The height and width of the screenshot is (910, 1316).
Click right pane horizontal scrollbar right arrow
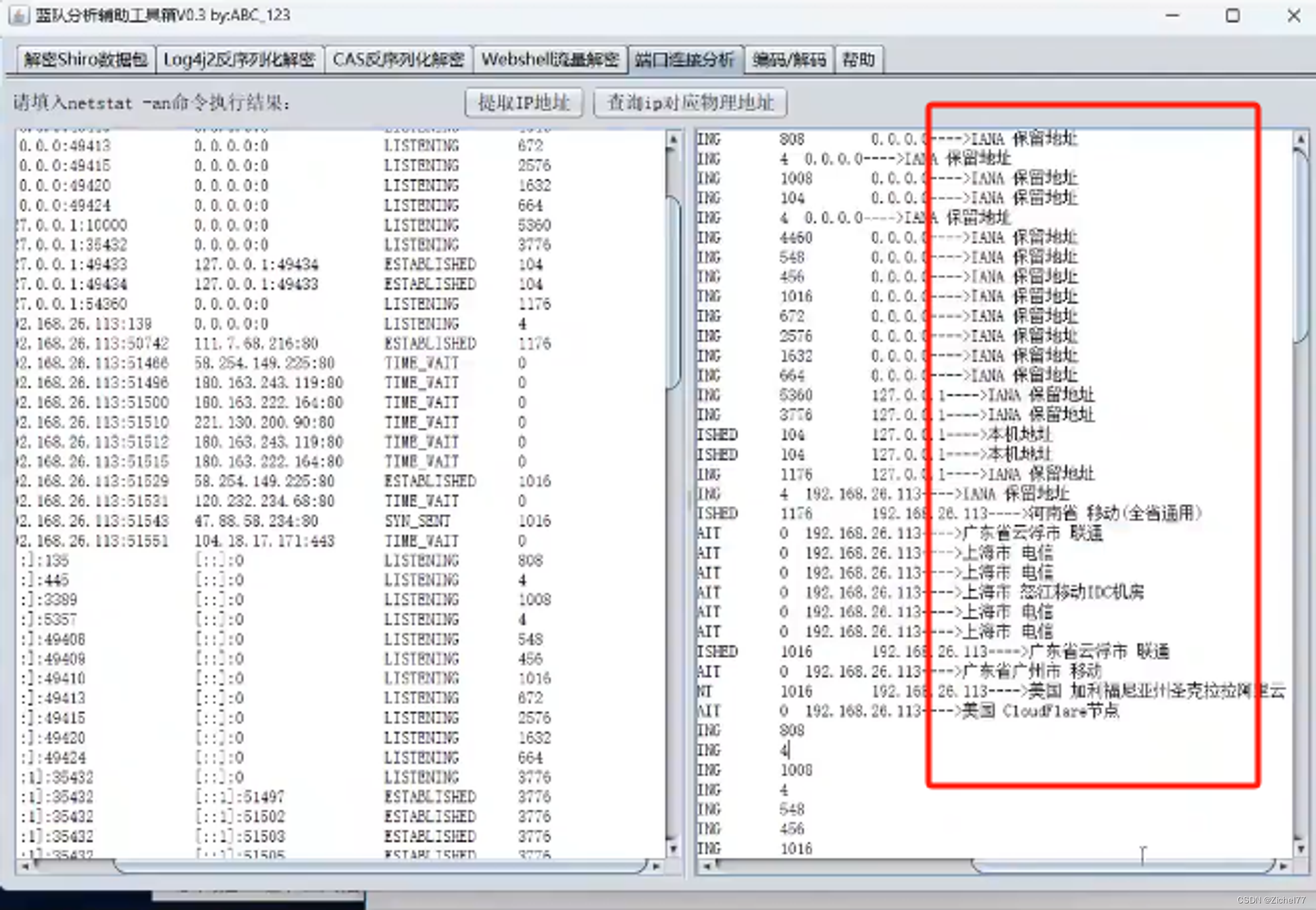pyautogui.click(x=1283, y=867)
